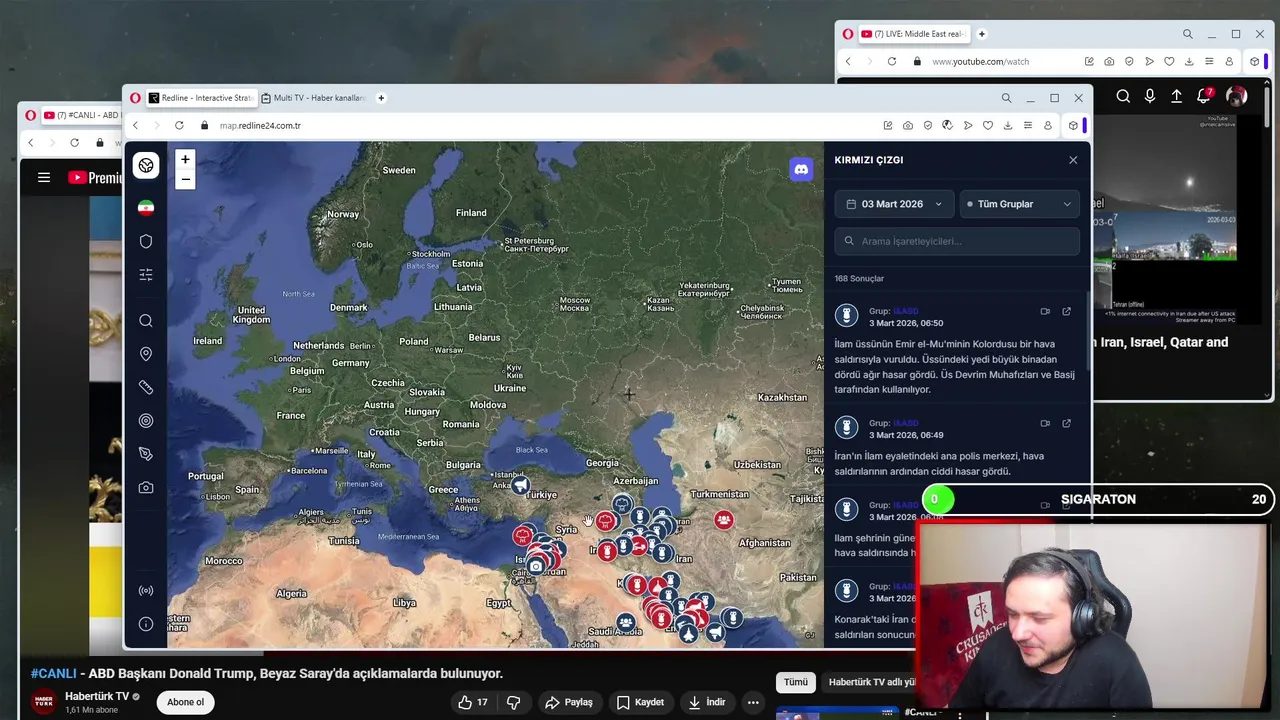Click the airplane marker near Türkiye on the map
Screen dimensions: 1280x720
(x=520, y=486)
